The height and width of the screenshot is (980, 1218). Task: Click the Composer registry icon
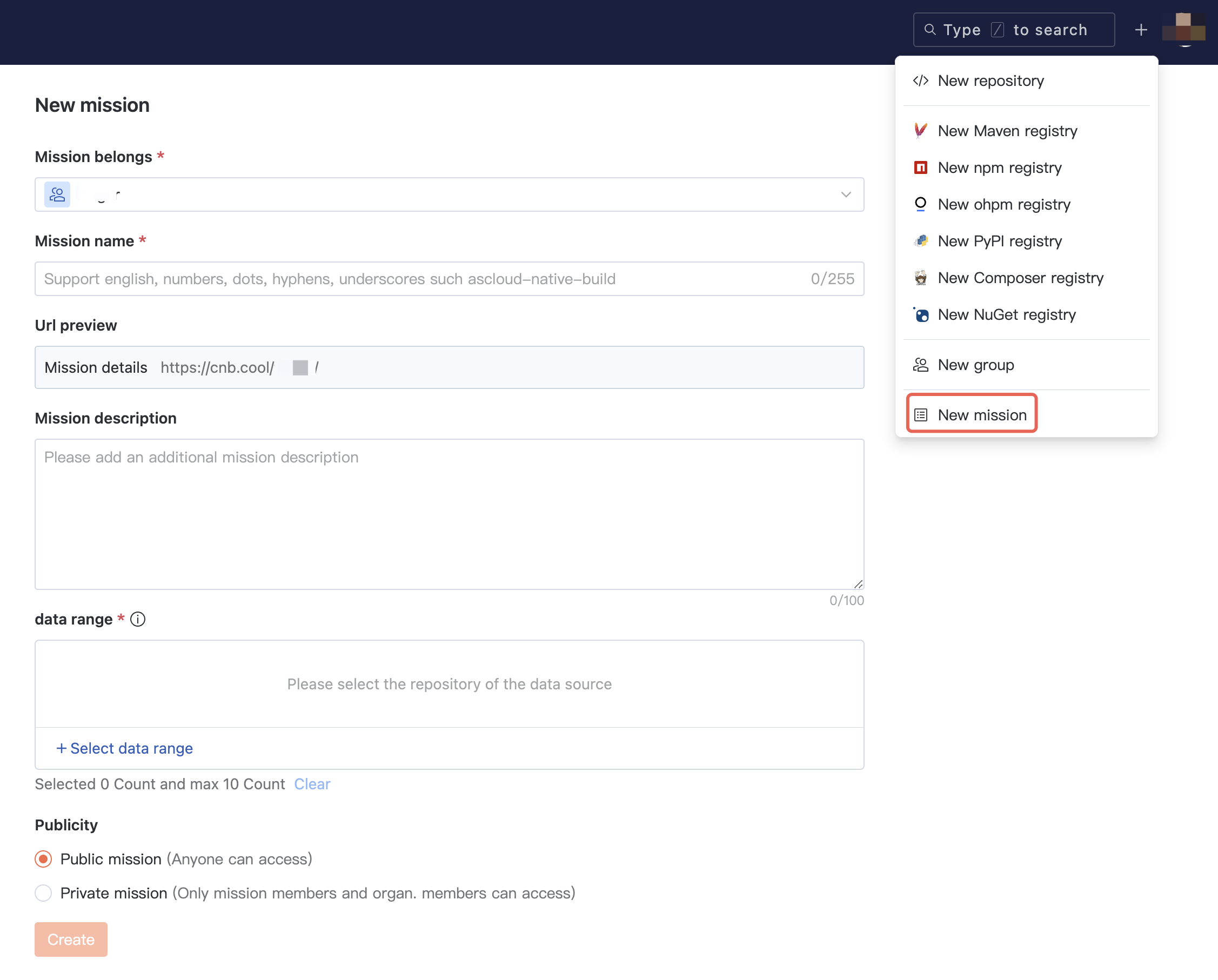click(920, 278)
